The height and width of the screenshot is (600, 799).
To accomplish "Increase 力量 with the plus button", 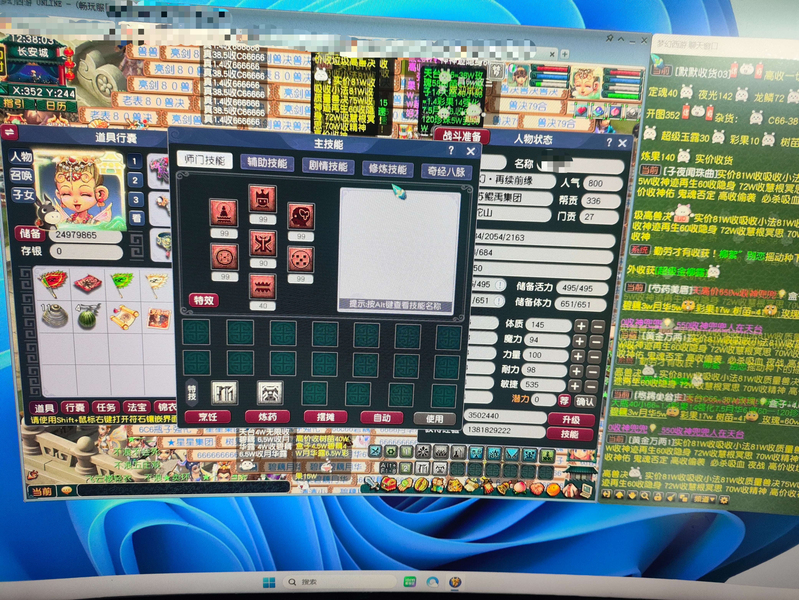I will tap(578, 356).
